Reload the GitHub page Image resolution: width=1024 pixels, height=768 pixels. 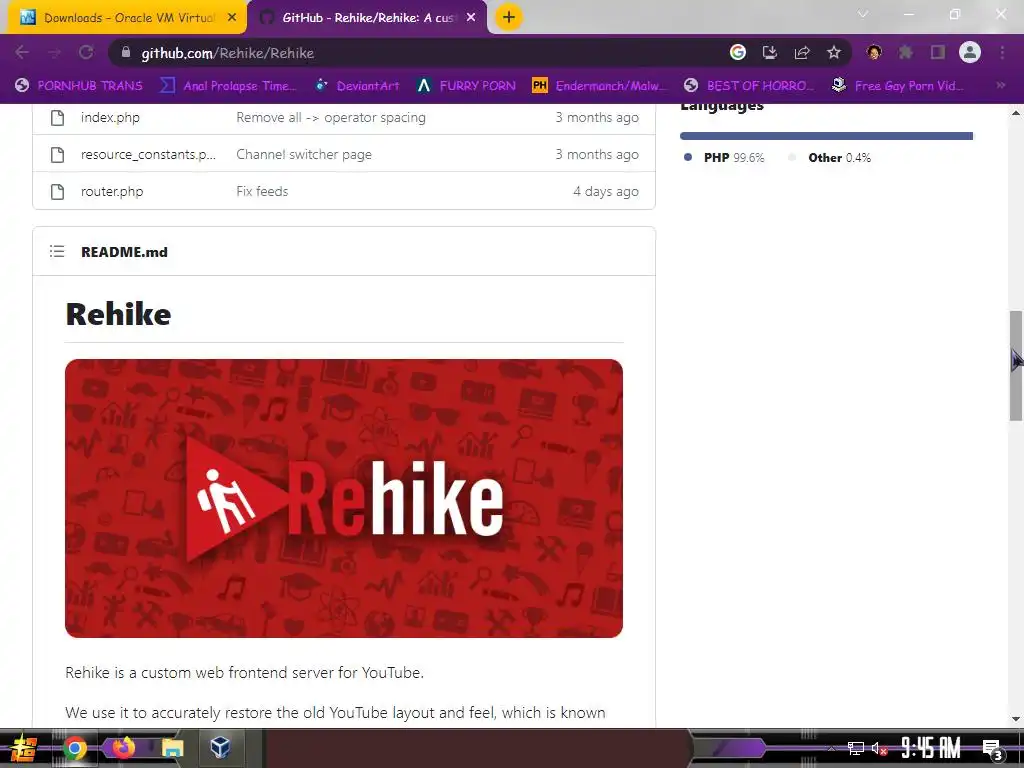(x=86, y=52)
